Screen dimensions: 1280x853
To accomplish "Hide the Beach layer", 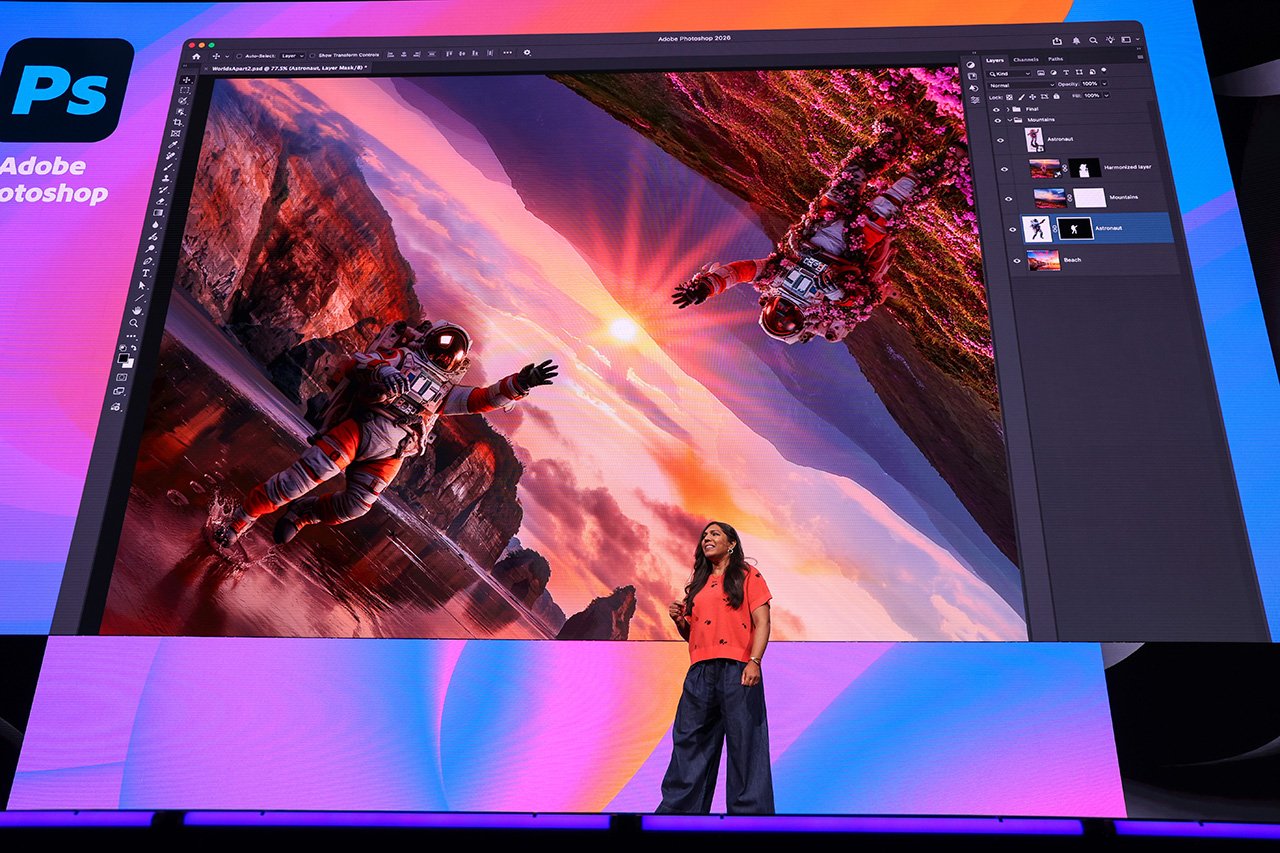I will click(x=1017, y=260).
